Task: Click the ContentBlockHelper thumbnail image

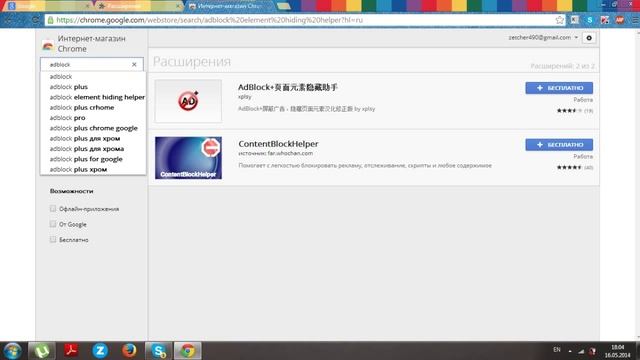Action: coord(188,158)
